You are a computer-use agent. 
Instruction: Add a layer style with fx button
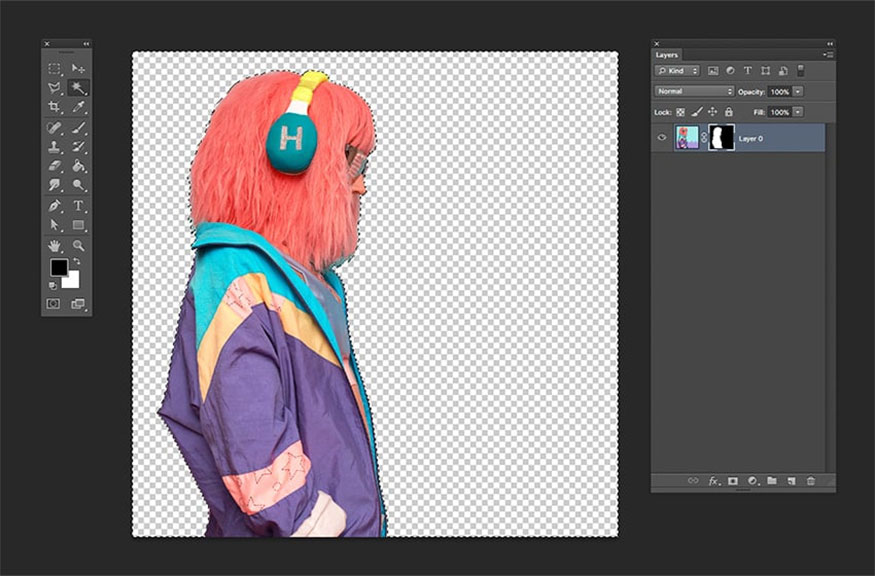pyautogui.click(x=713, y=481)
